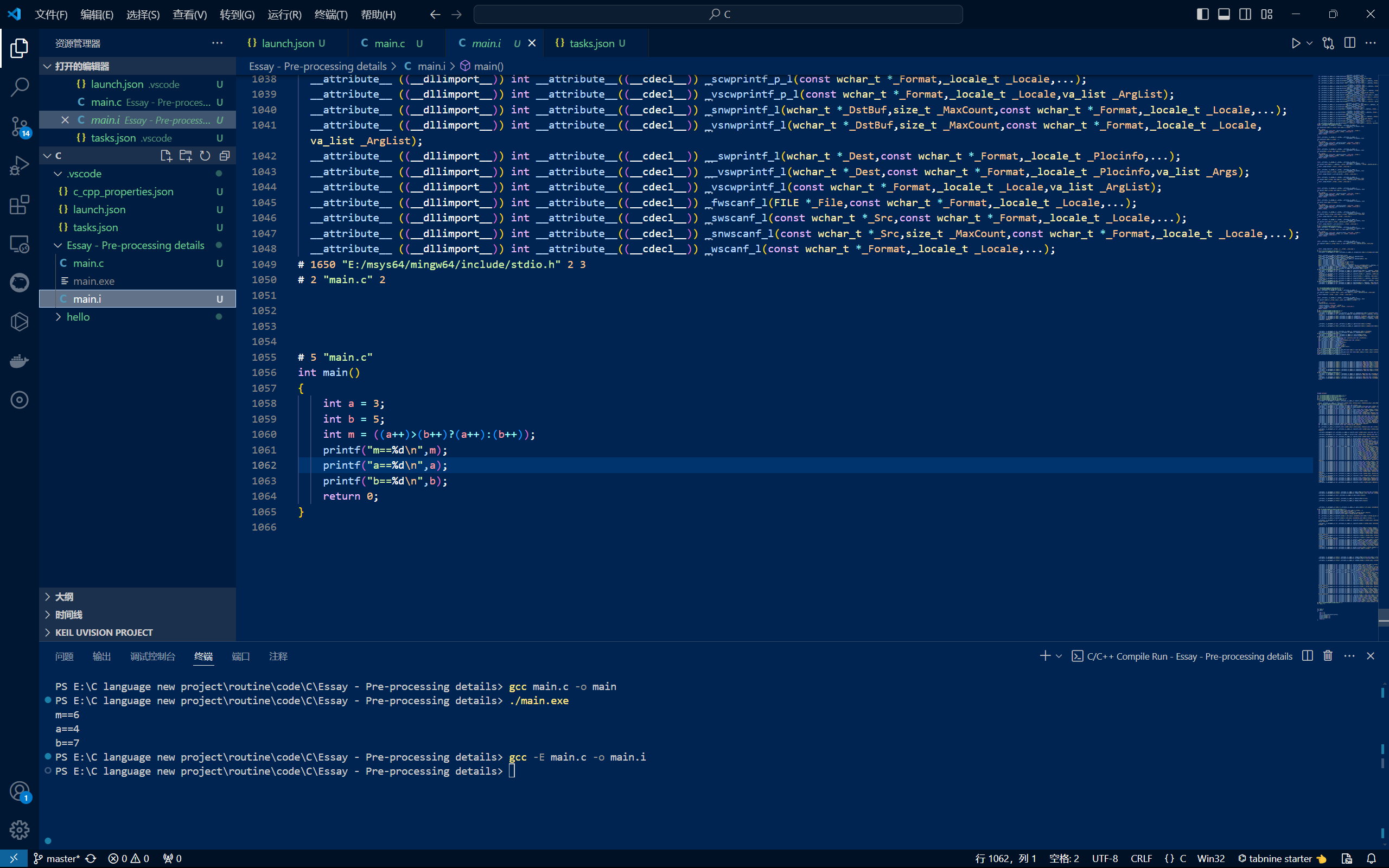The image size is (1389, 868).
Task: Kill terminal with trash icon
Action: coord(1328,655)
